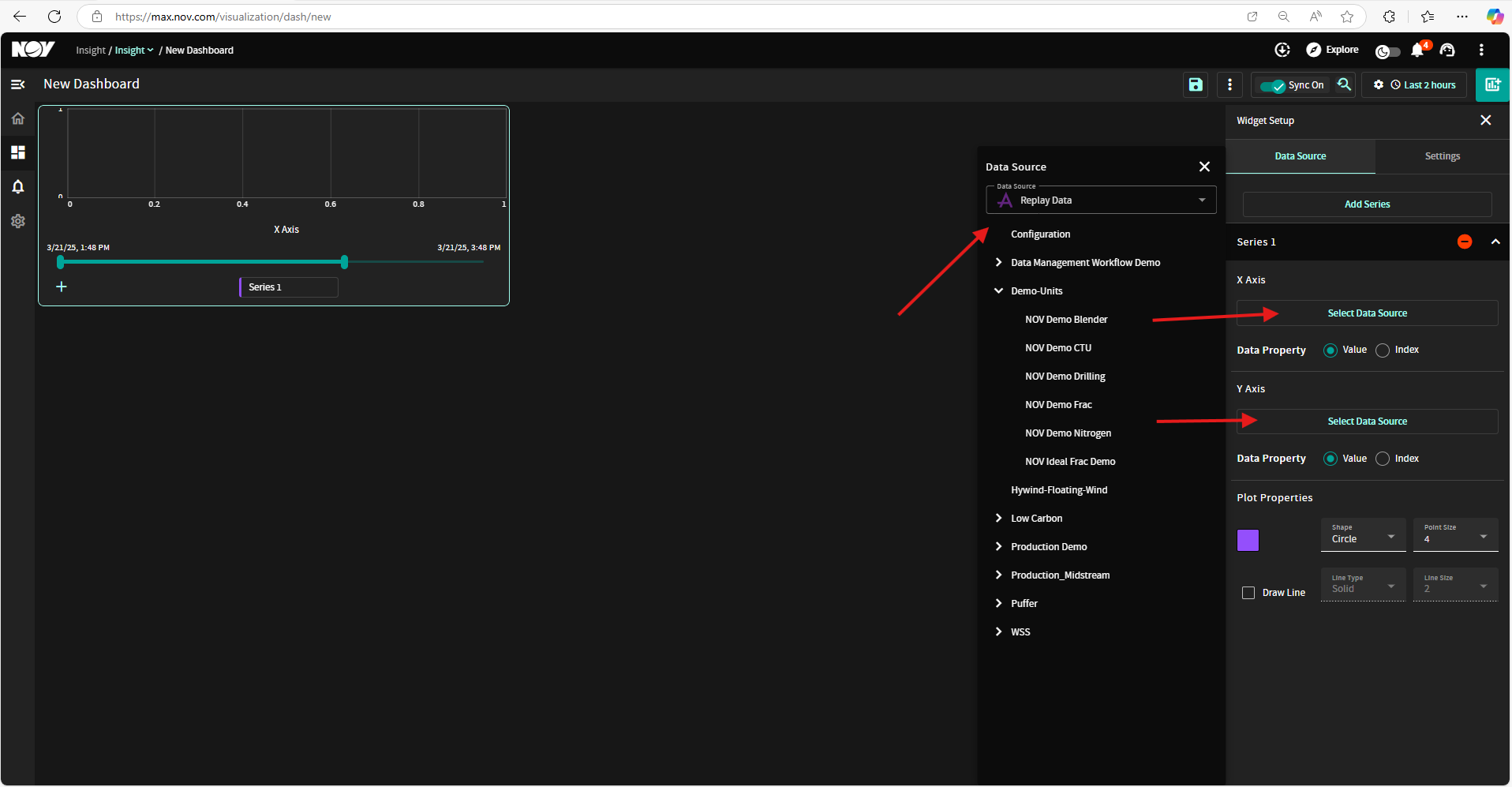1512x787 pixels.
Task: Open the notifications bell with badge
Action: pyautogui.click(x=1418, y=50)
